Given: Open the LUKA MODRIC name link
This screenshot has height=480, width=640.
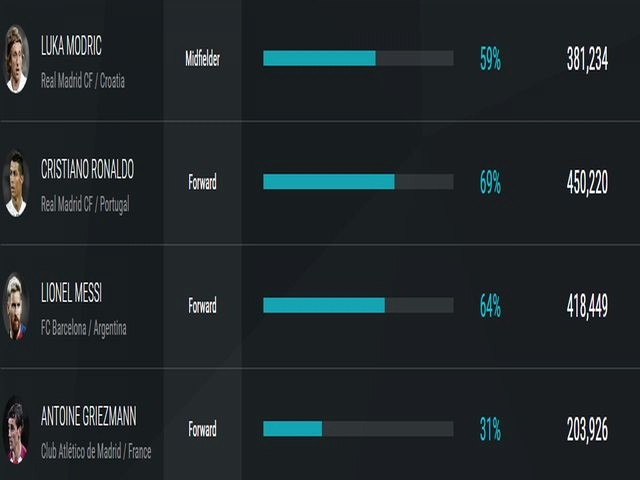Looking at the screenshot, I should click(x=71, y=45).
